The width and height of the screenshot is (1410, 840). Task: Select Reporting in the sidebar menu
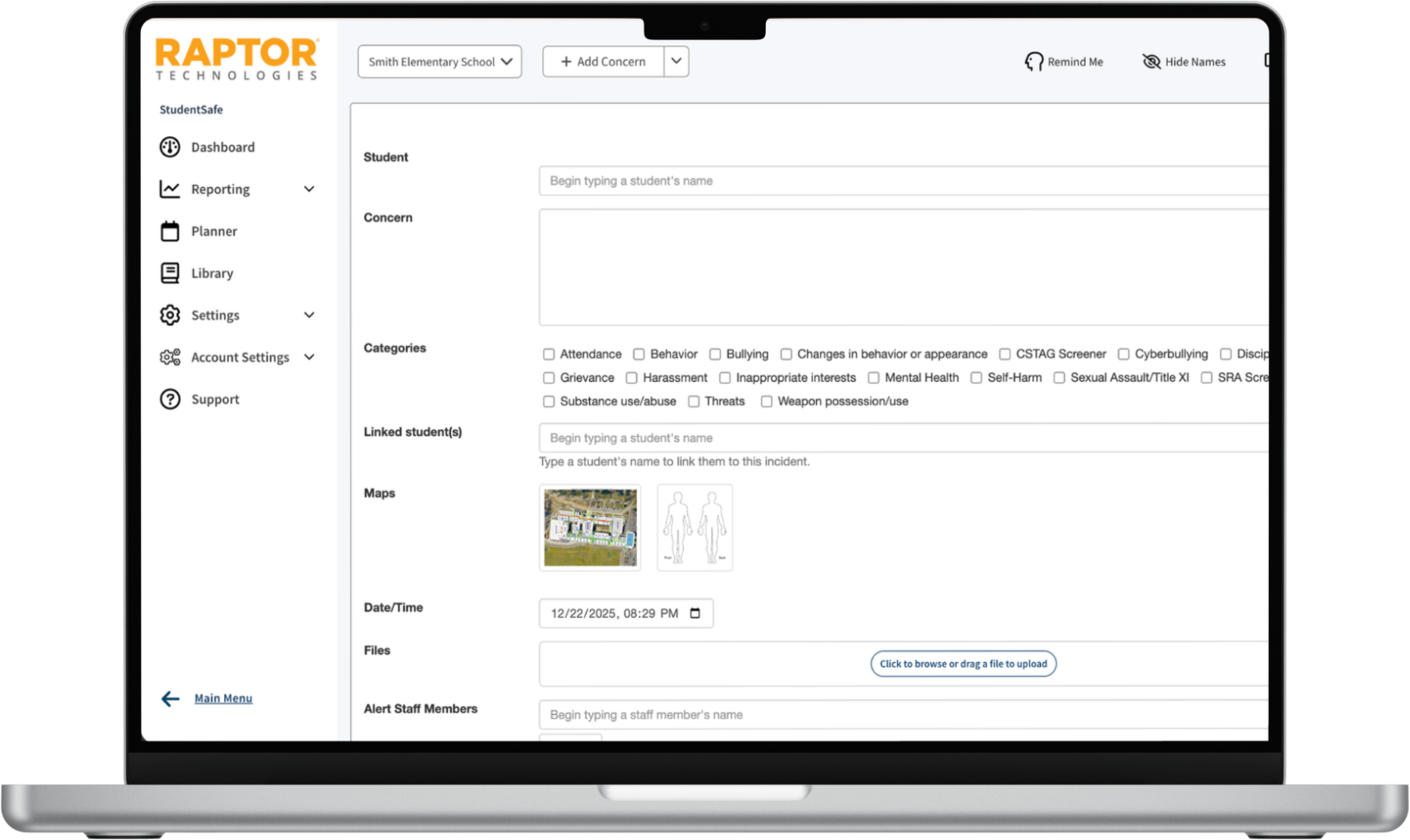220,189
